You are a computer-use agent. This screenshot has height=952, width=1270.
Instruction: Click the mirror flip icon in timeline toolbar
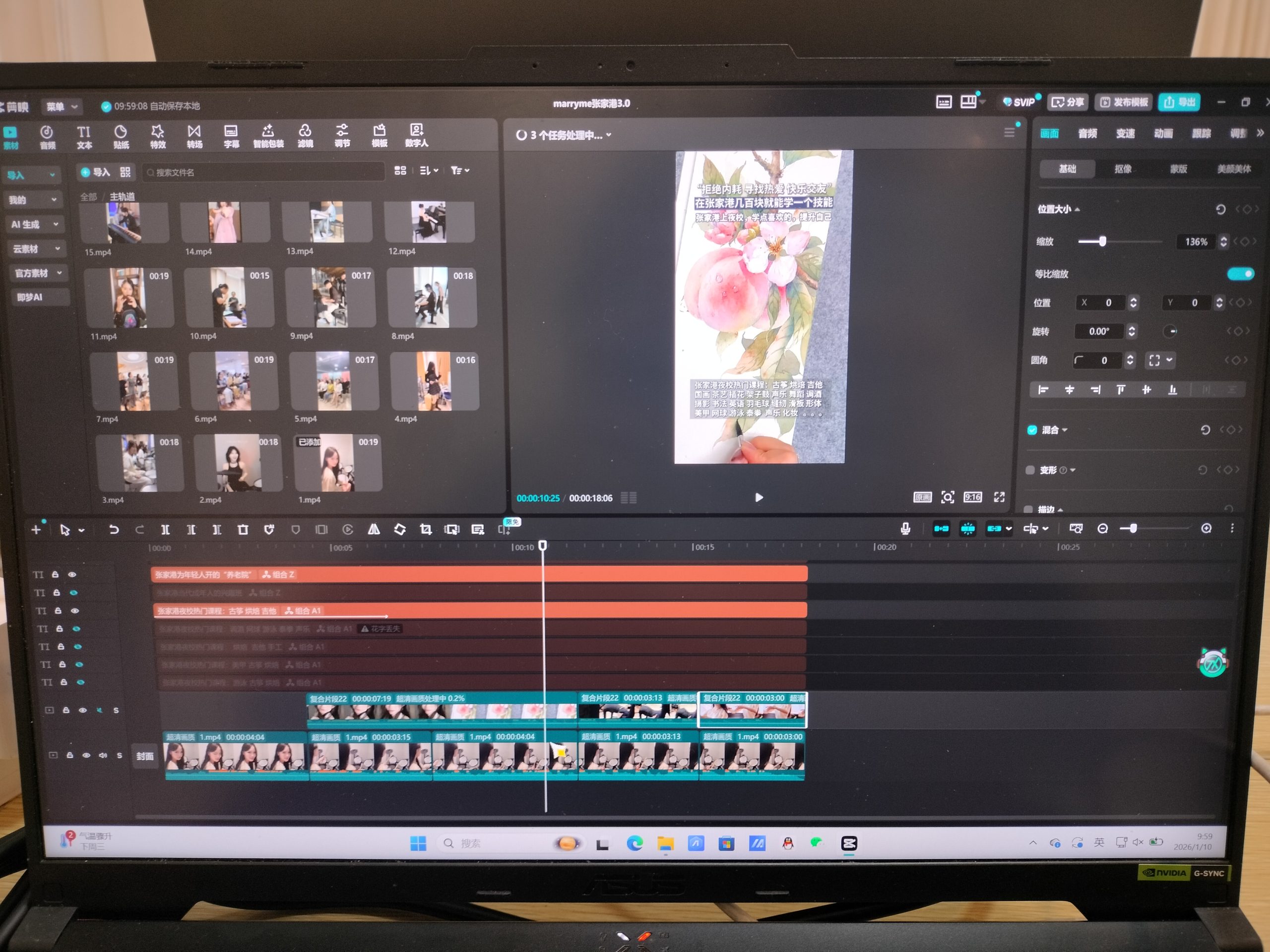click(374, 529)
